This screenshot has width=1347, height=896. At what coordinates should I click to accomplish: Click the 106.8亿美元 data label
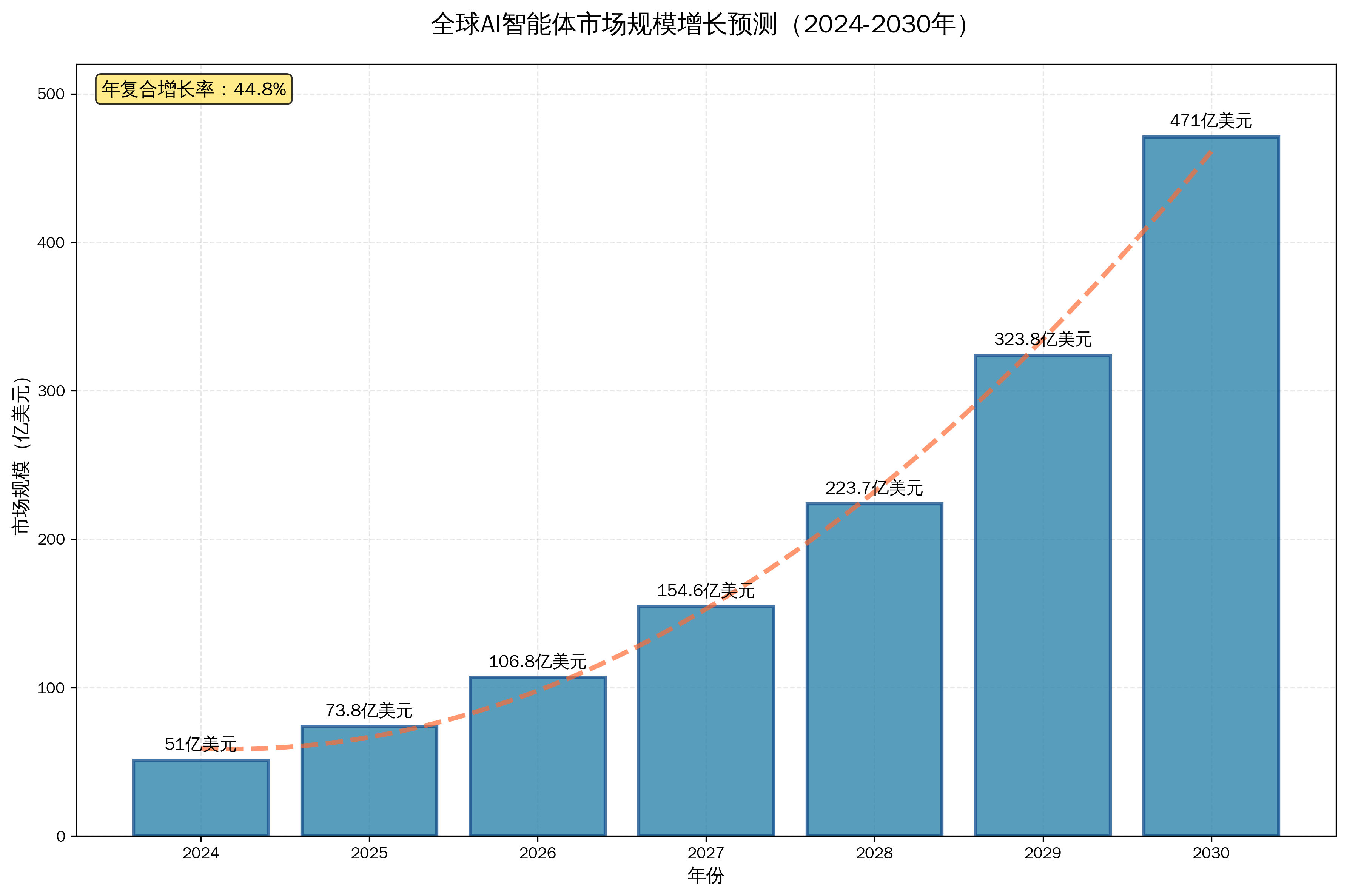(537, 662)
